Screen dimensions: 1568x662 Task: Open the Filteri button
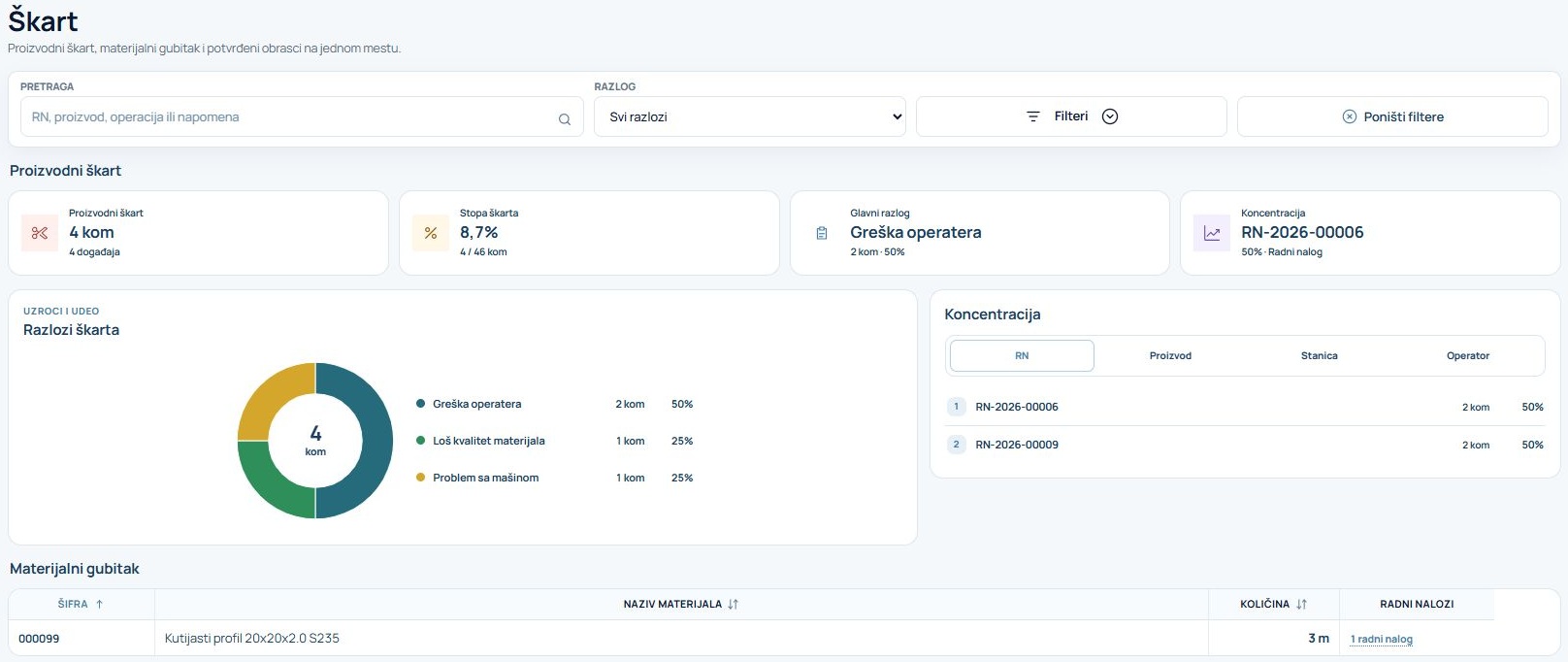1071,116
